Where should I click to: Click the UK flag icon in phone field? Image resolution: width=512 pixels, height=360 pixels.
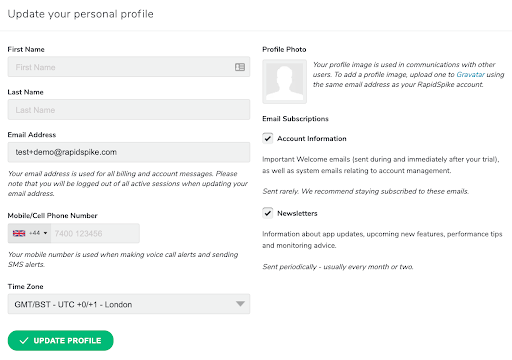(x=19, y=233)
